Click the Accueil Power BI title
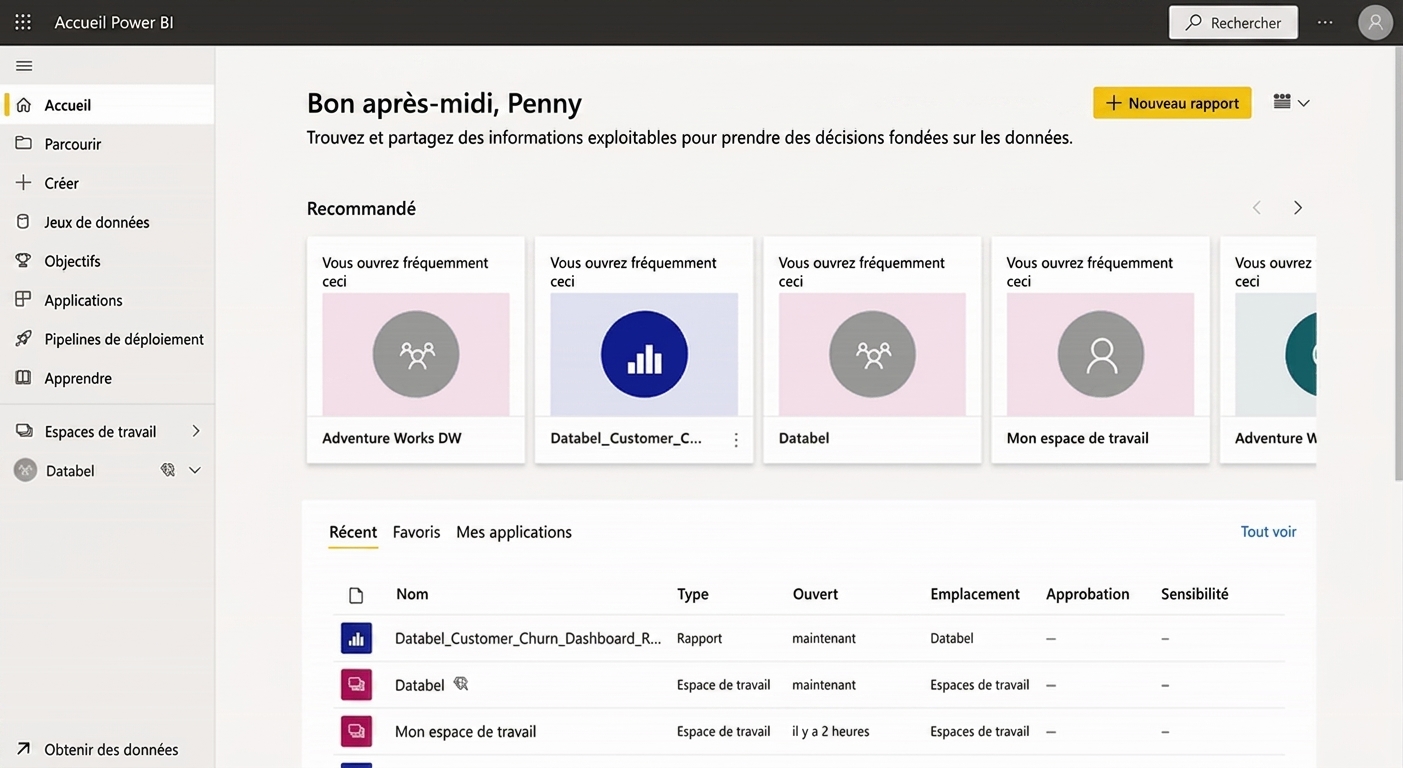This screenshot has height=768, width=1403. pyautogui.click(x=114, y=22)
